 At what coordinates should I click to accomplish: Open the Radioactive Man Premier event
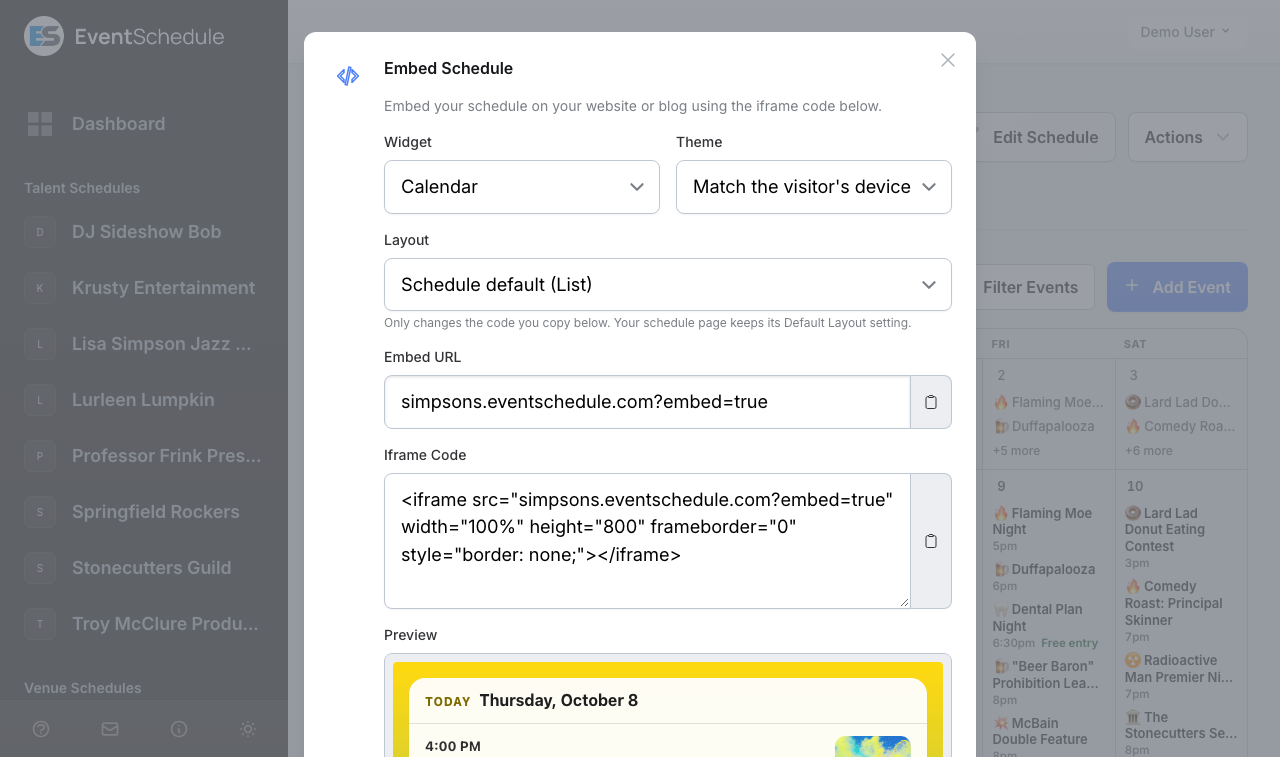coord(1180,676)
